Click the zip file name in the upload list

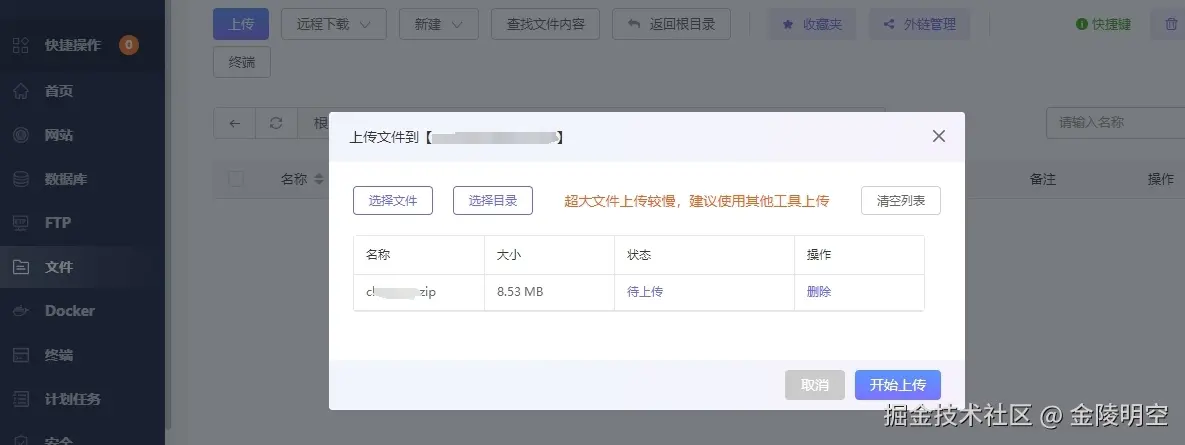[x=401, y=292]
